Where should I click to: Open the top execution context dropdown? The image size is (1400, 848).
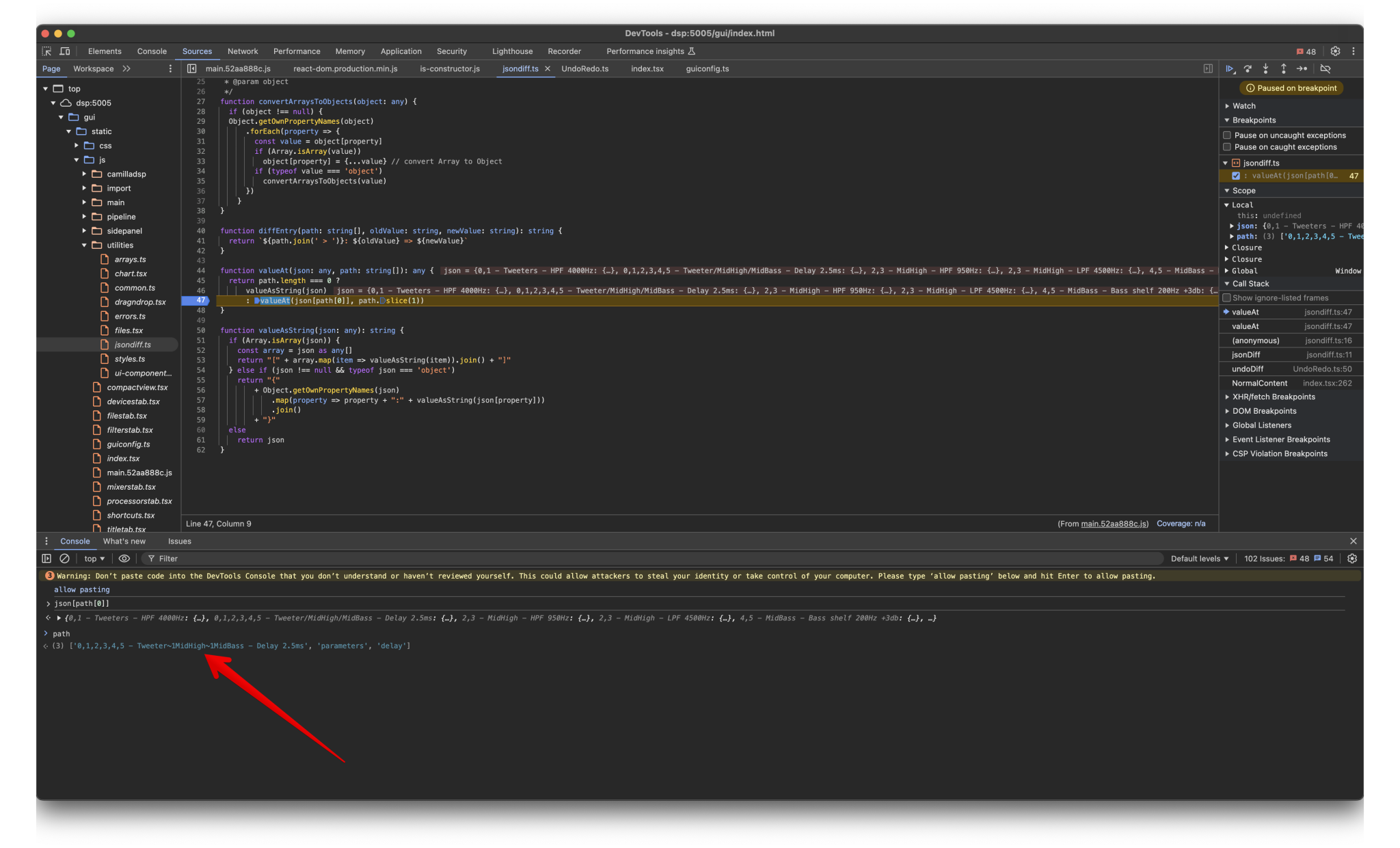[x=94, y=559]
